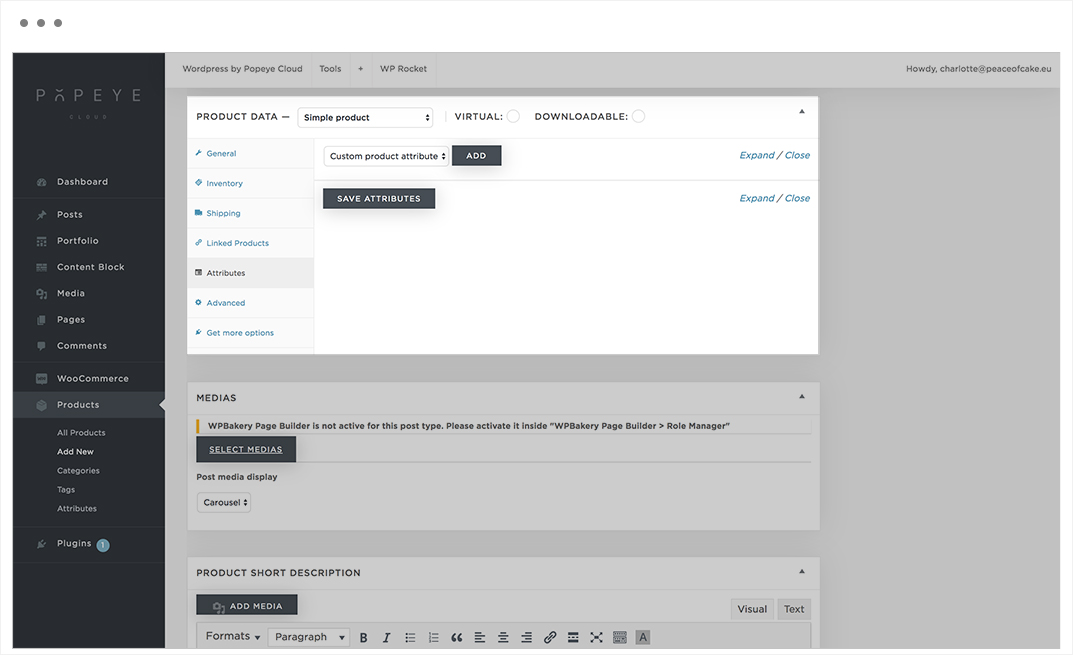The image size is (1073, 655).
Task: Click the Bold formatting icon
Action: (363, 638)
